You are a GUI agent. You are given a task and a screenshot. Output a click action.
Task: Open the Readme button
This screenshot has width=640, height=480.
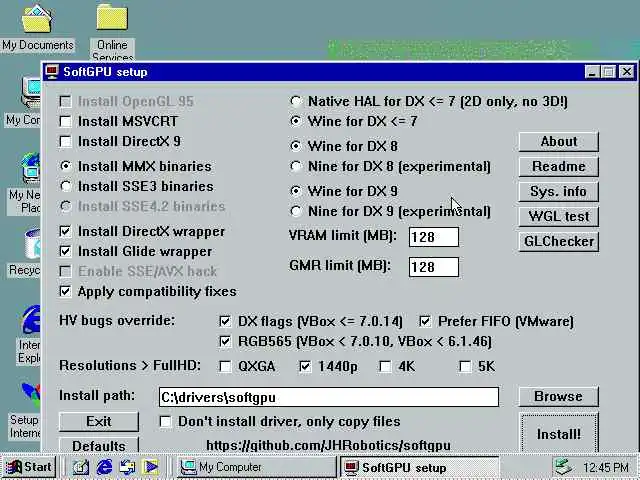(558, 167)
